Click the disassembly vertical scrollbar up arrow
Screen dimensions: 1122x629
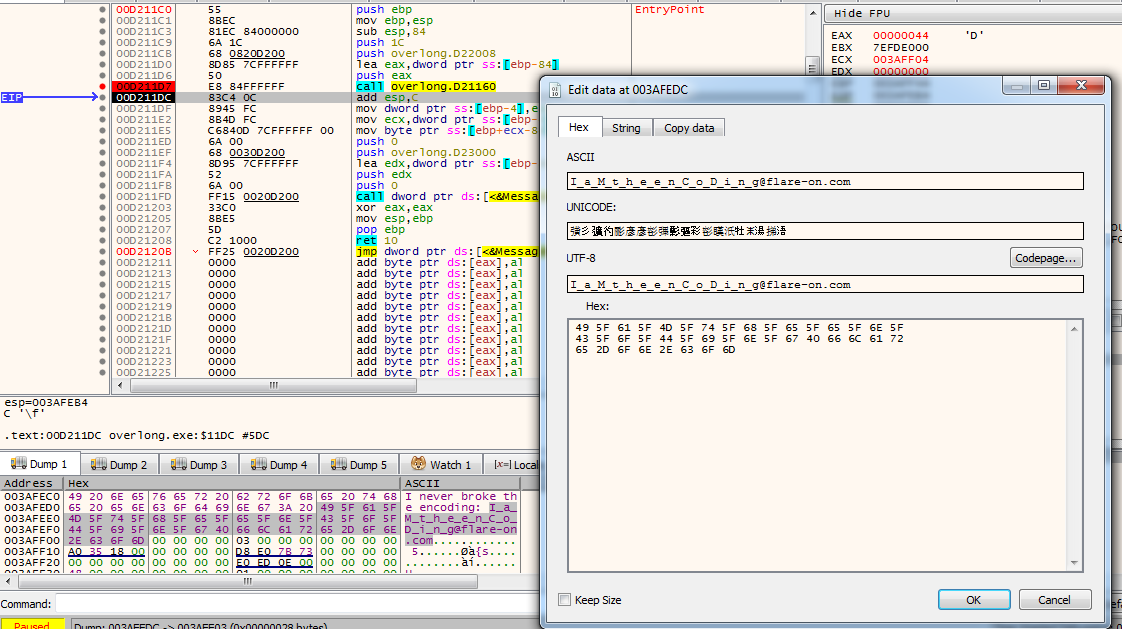pos(812,13)
